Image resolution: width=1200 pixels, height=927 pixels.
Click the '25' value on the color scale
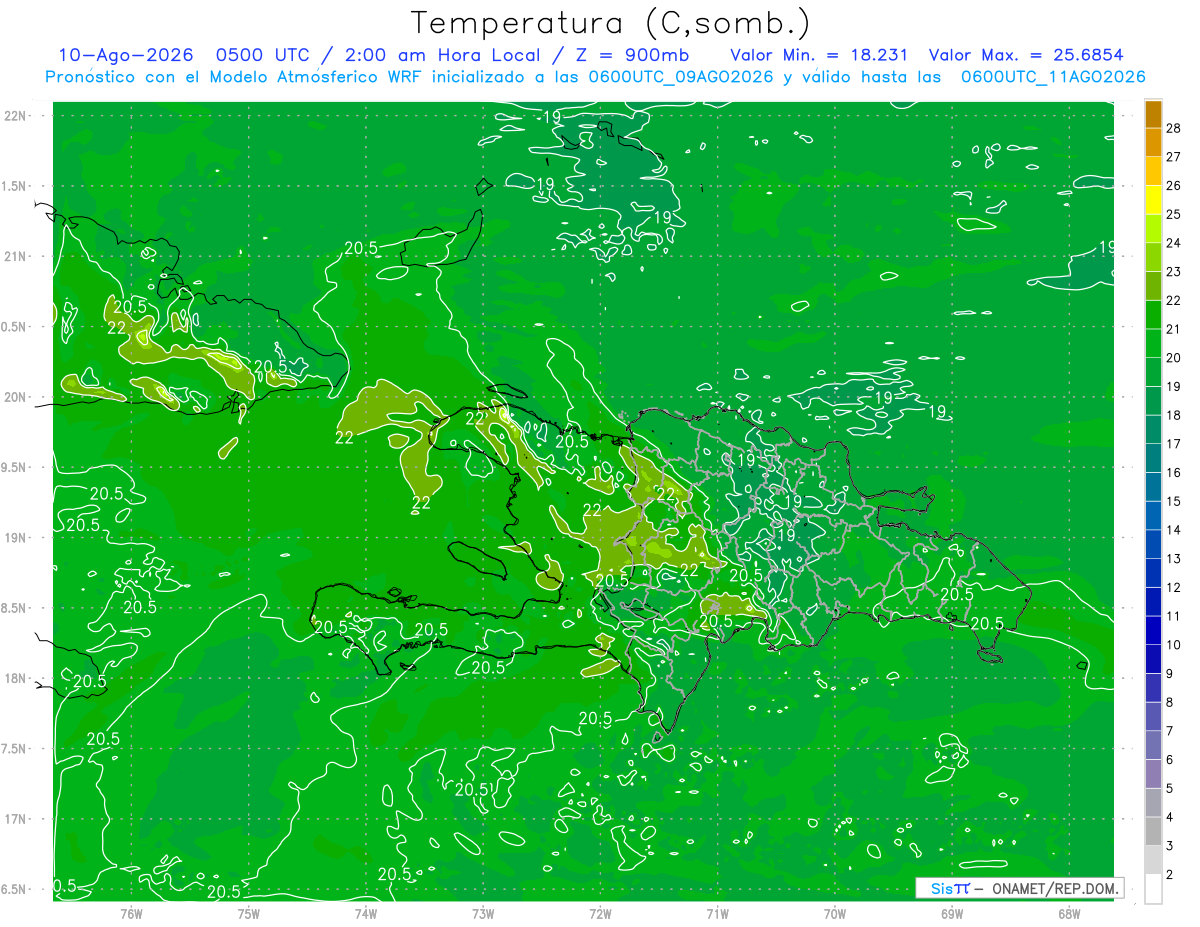[1174, 214]
